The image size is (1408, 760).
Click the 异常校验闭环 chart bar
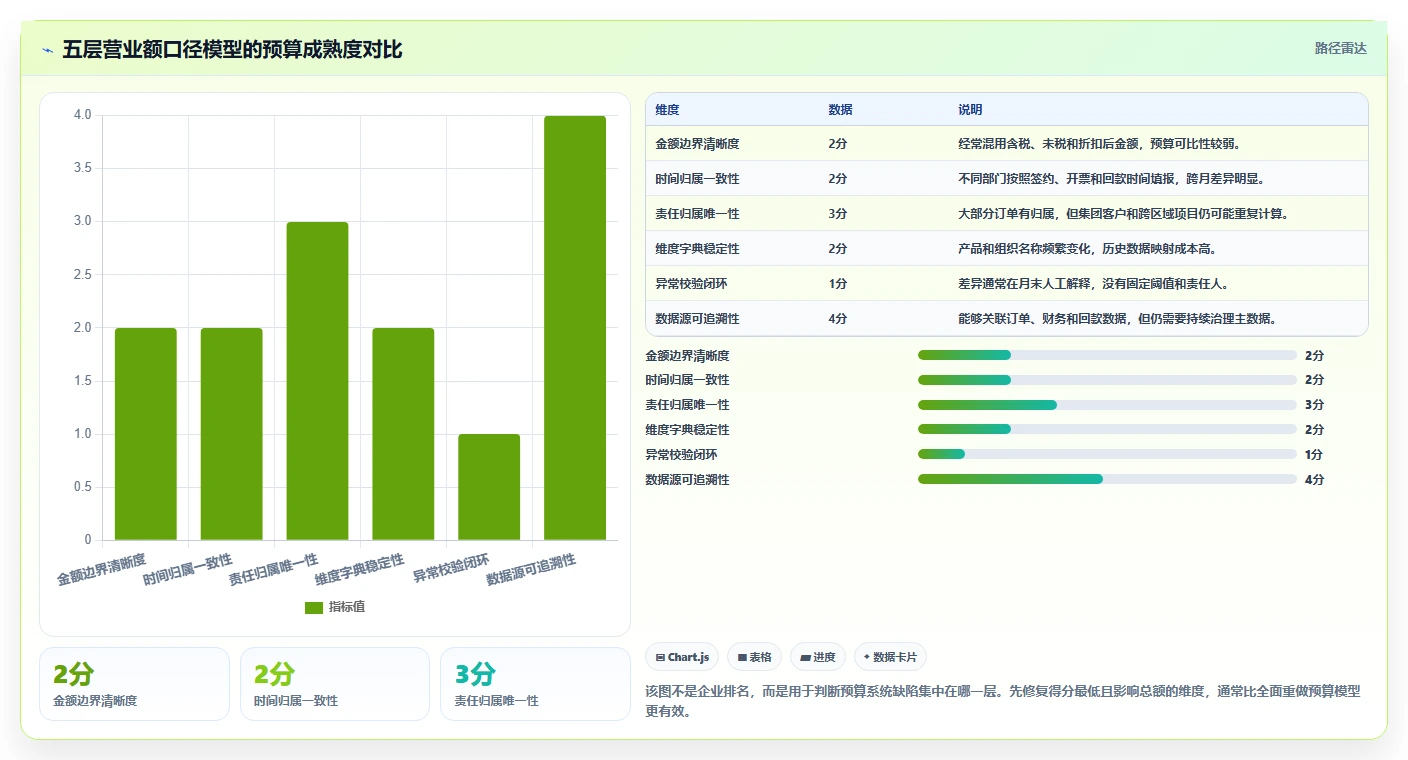pos(489,487)
